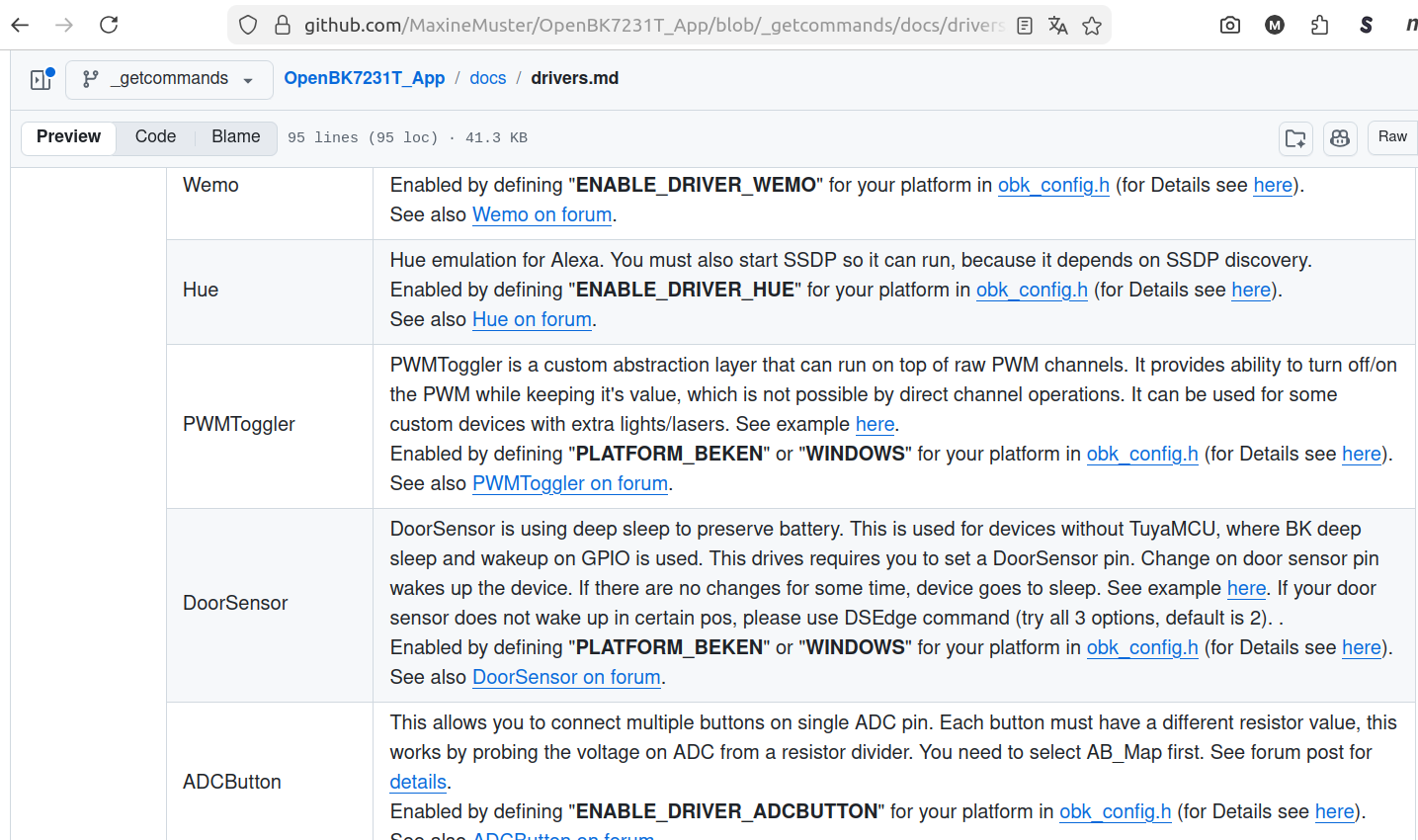Switch to the Blame view tab
This screenshot has height=840, width=1418.
point(235,137)
